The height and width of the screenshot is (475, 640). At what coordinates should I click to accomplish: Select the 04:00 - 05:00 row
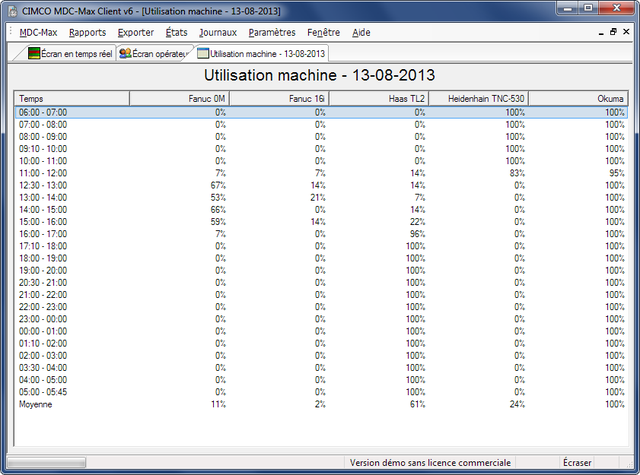tap(321, 380)
